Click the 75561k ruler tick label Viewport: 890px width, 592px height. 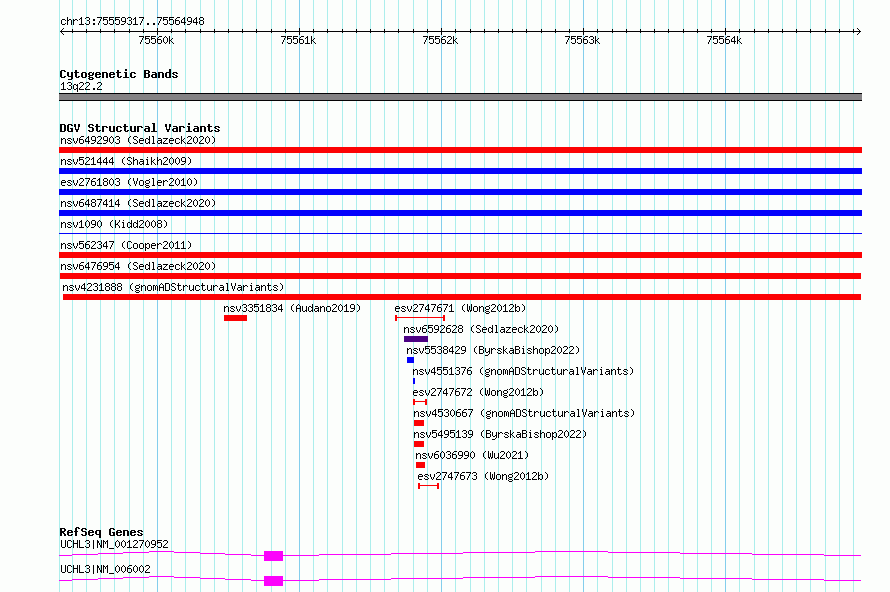click(x=298, y=40)
